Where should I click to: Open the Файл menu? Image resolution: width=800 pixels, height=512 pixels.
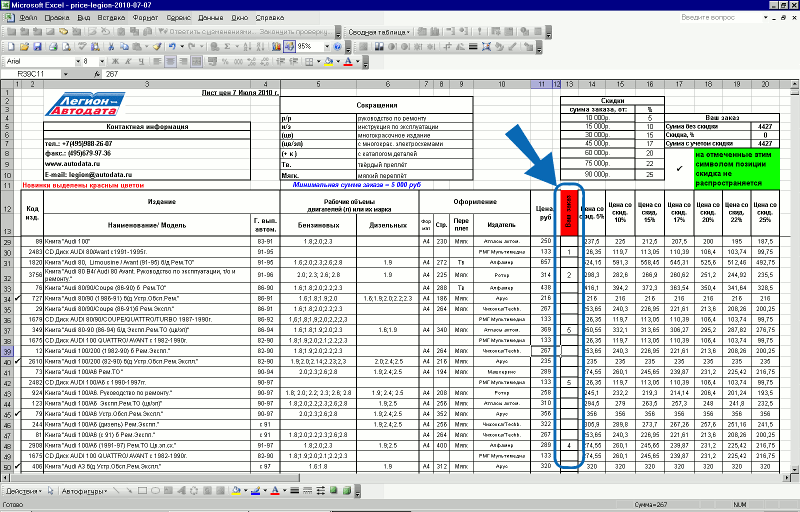(x=28, y=17)
